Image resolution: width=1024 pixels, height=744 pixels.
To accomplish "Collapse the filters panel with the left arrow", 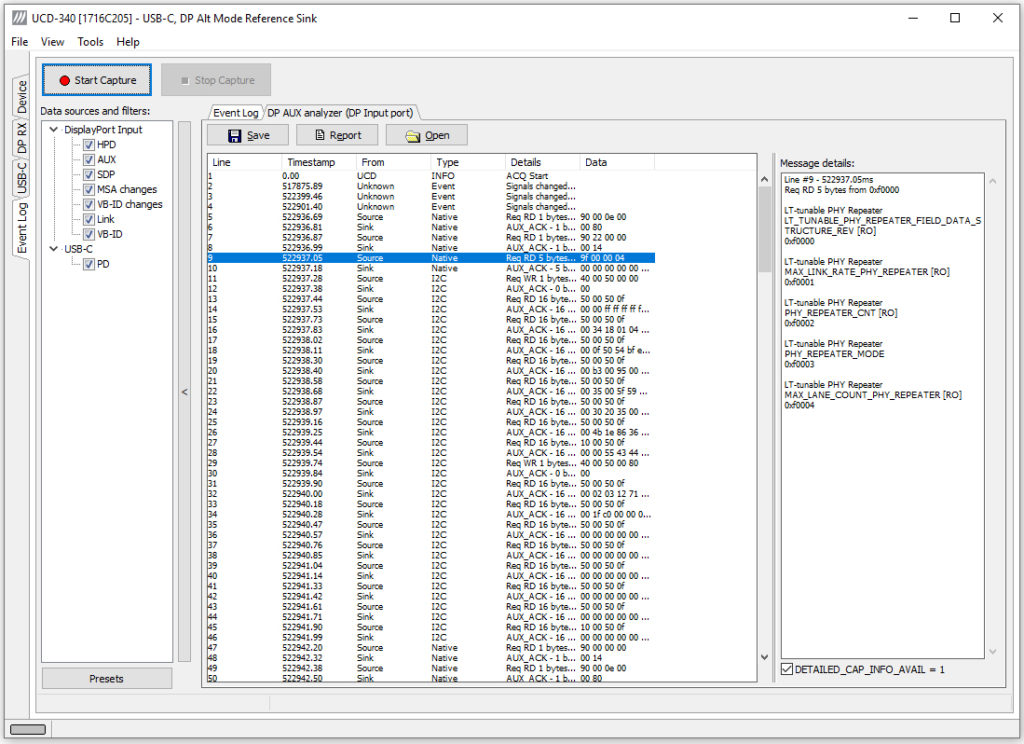I will tap(184, 392).
